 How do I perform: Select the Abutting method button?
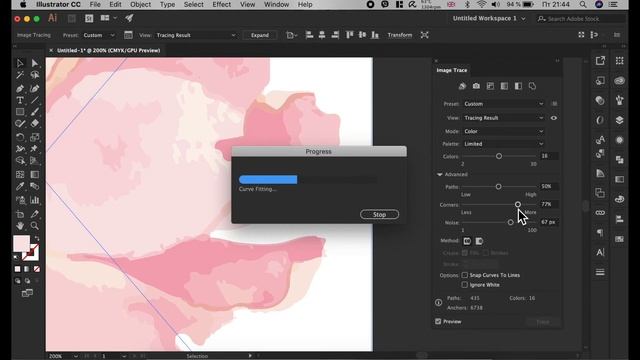tap(467, 241)
